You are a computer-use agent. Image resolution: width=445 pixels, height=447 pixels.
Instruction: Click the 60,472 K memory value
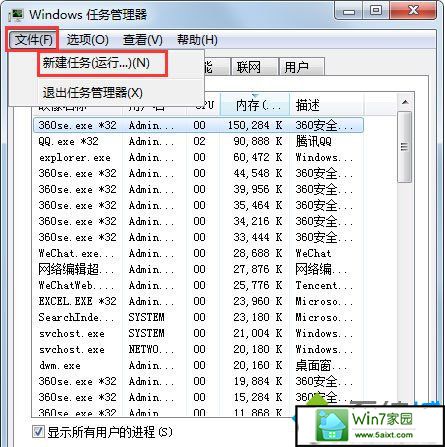258,158
